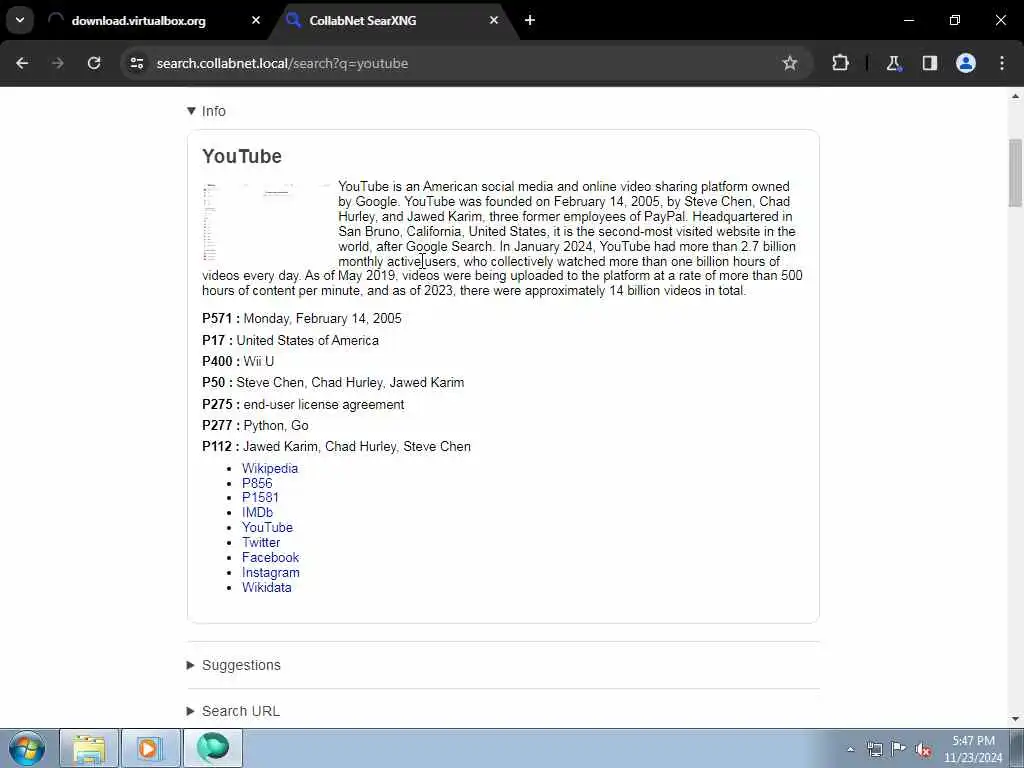Open Windows Explorer from the taskbar

[89, 748]
